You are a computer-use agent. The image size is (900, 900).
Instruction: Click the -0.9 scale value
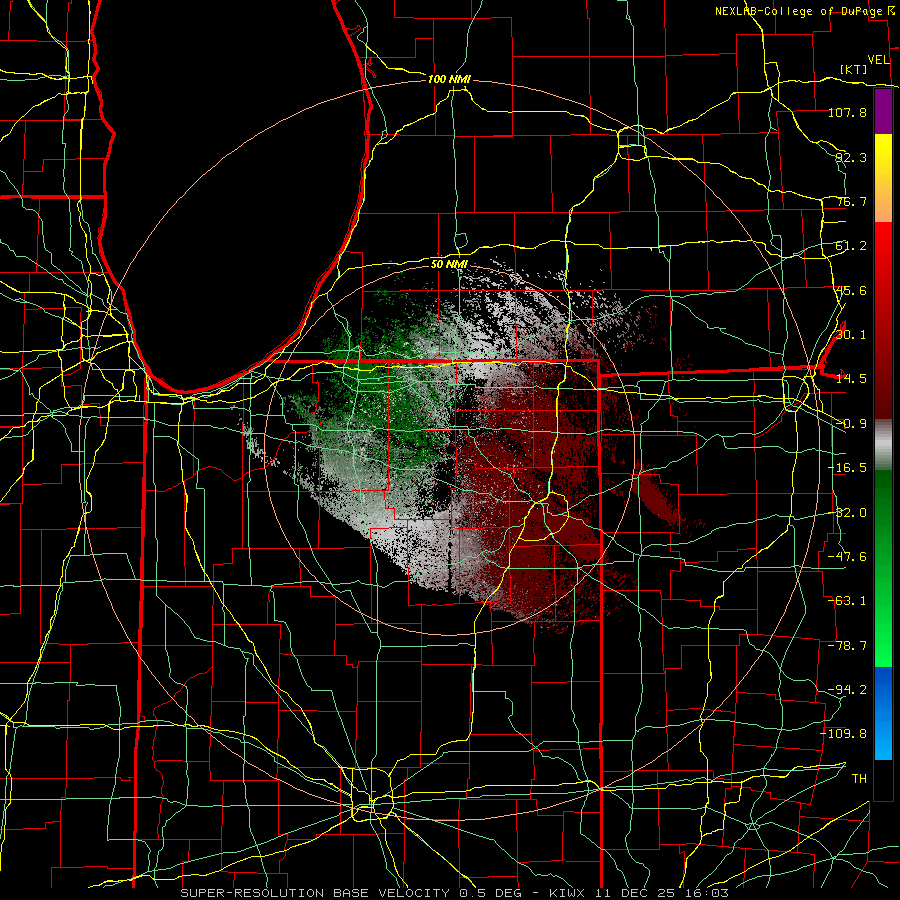tap(851, 424)
